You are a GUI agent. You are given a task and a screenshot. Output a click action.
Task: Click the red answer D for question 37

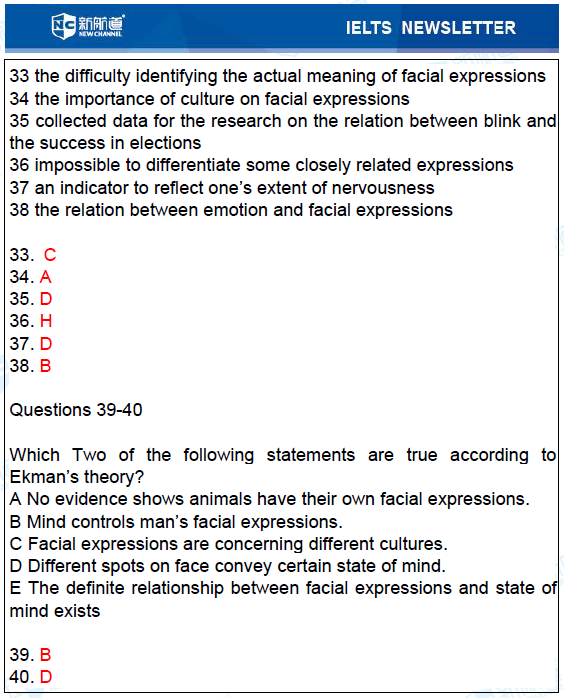pos(46,344)
